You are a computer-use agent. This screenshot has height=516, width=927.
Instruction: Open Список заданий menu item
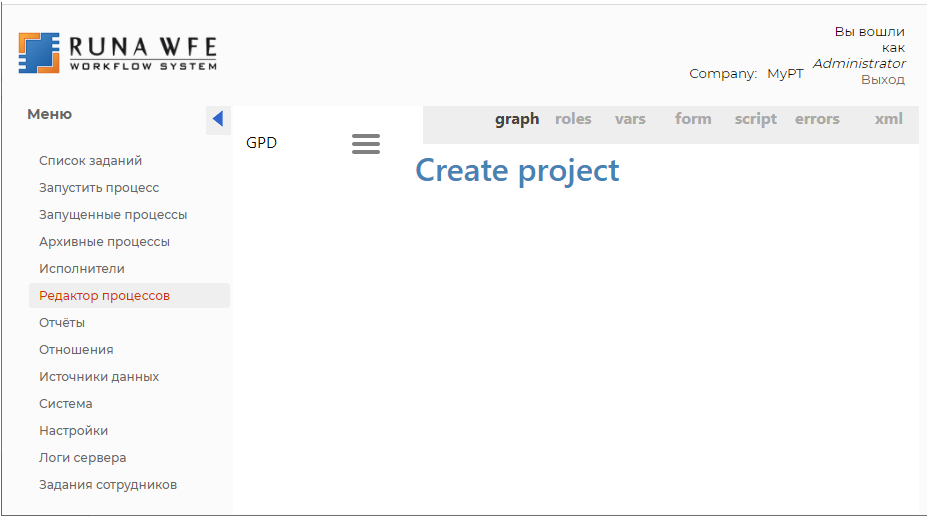coord(90,161)
